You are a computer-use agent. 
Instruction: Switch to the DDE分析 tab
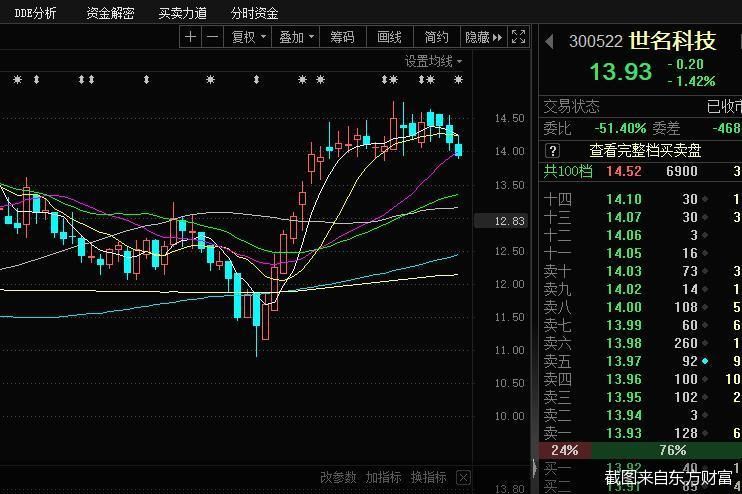[x=36, y=13]
